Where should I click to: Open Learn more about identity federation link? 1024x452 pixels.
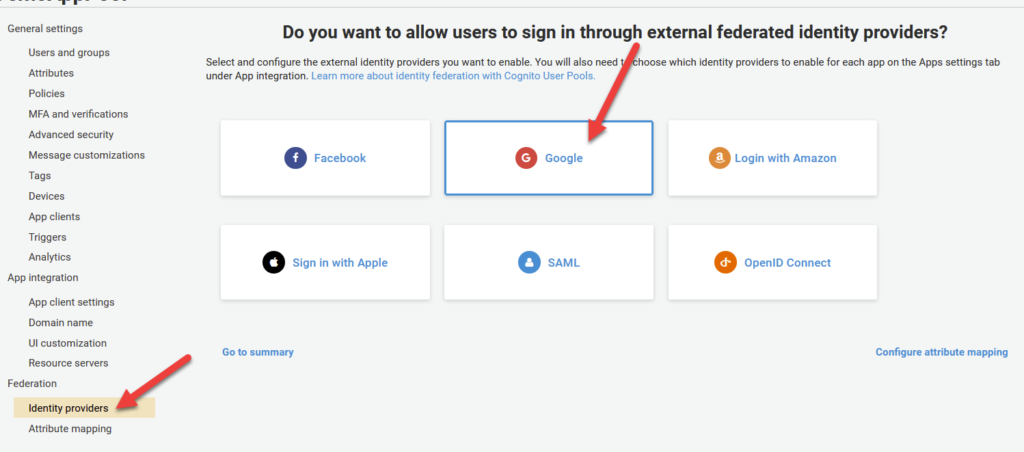click(453, 76)
